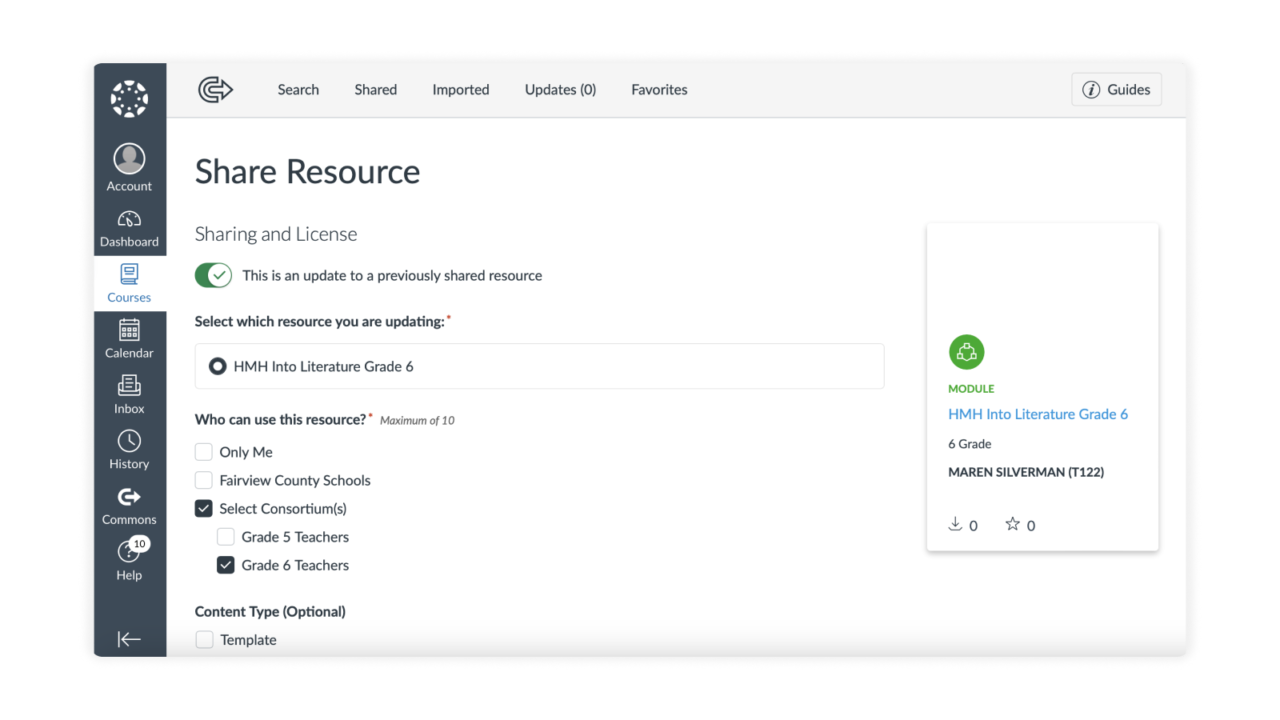Open the Guides button

point(1116,89)
